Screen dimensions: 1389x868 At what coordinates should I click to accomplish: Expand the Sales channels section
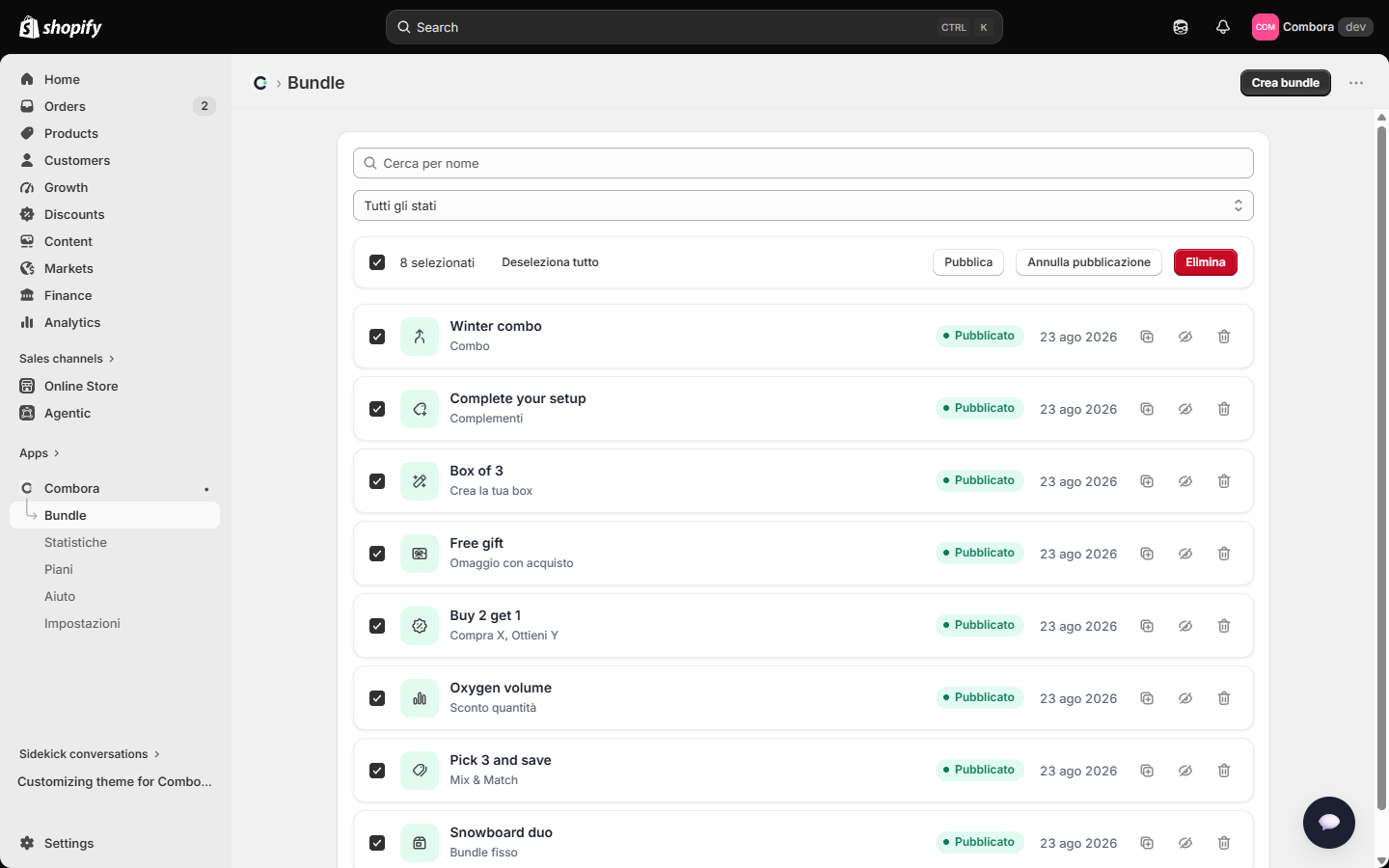coord(67,359)
